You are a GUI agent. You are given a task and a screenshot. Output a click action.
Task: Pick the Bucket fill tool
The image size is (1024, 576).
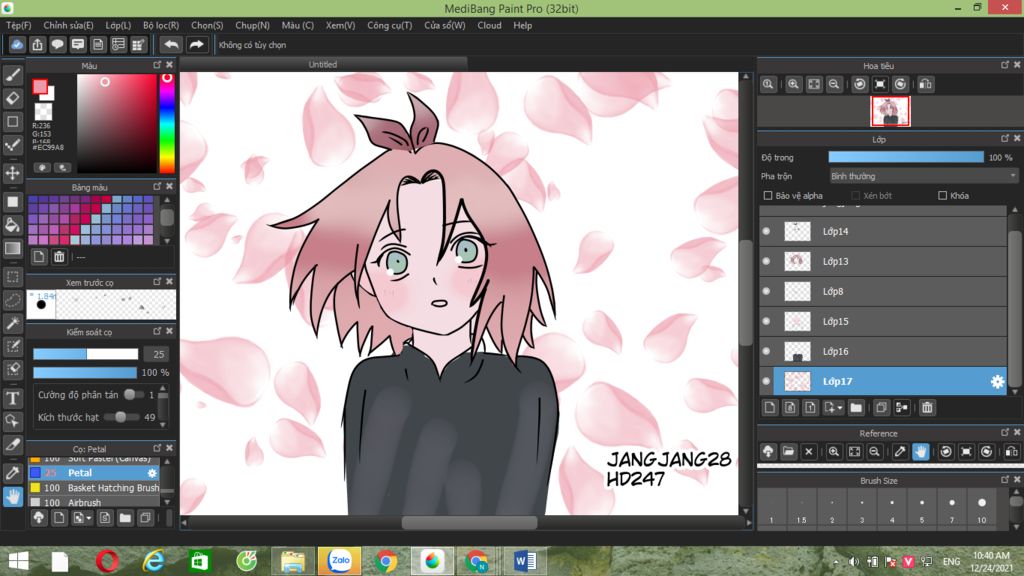pyautogui.click(x=12, y=225)
